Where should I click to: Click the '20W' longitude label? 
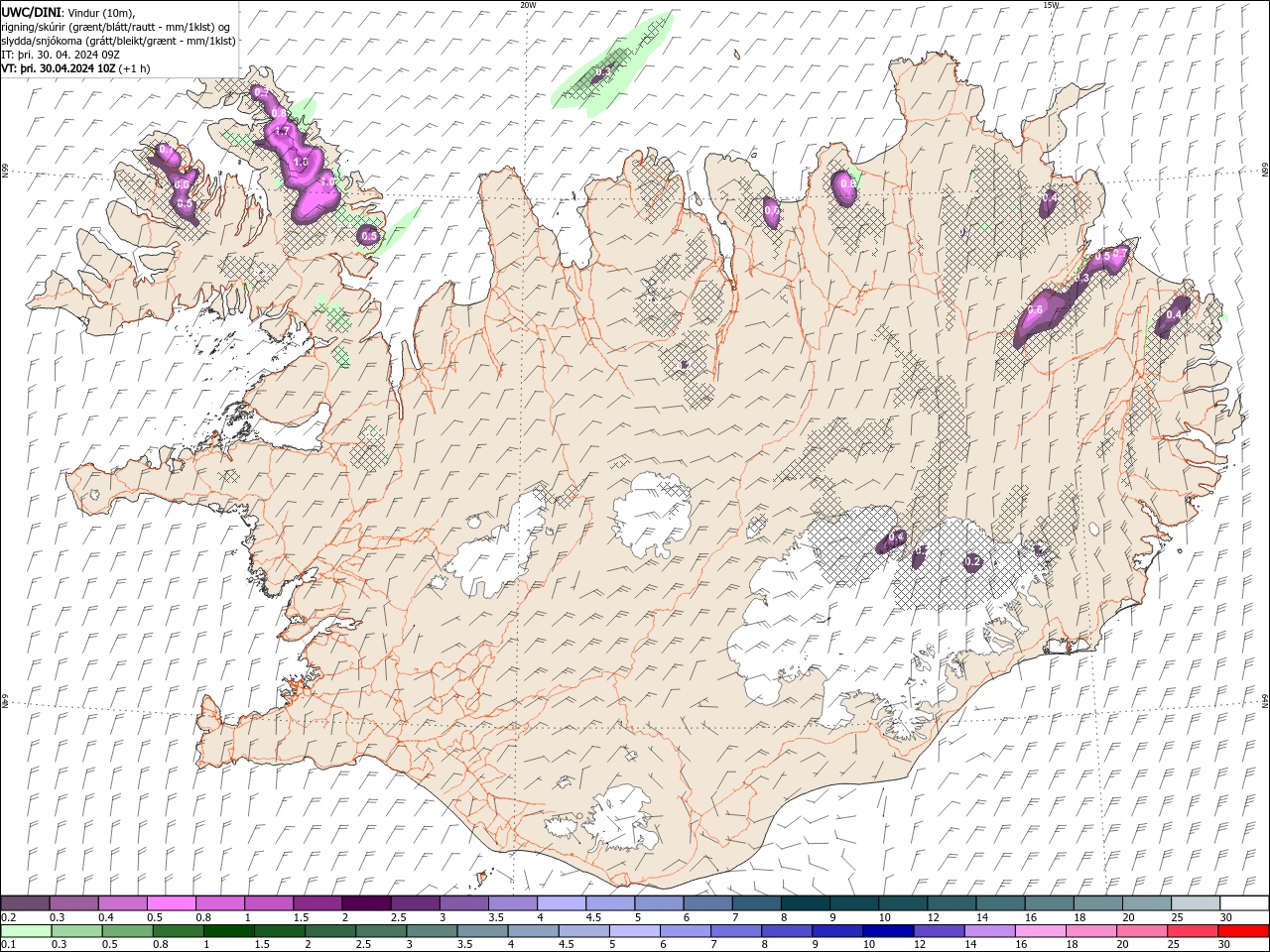528,5
